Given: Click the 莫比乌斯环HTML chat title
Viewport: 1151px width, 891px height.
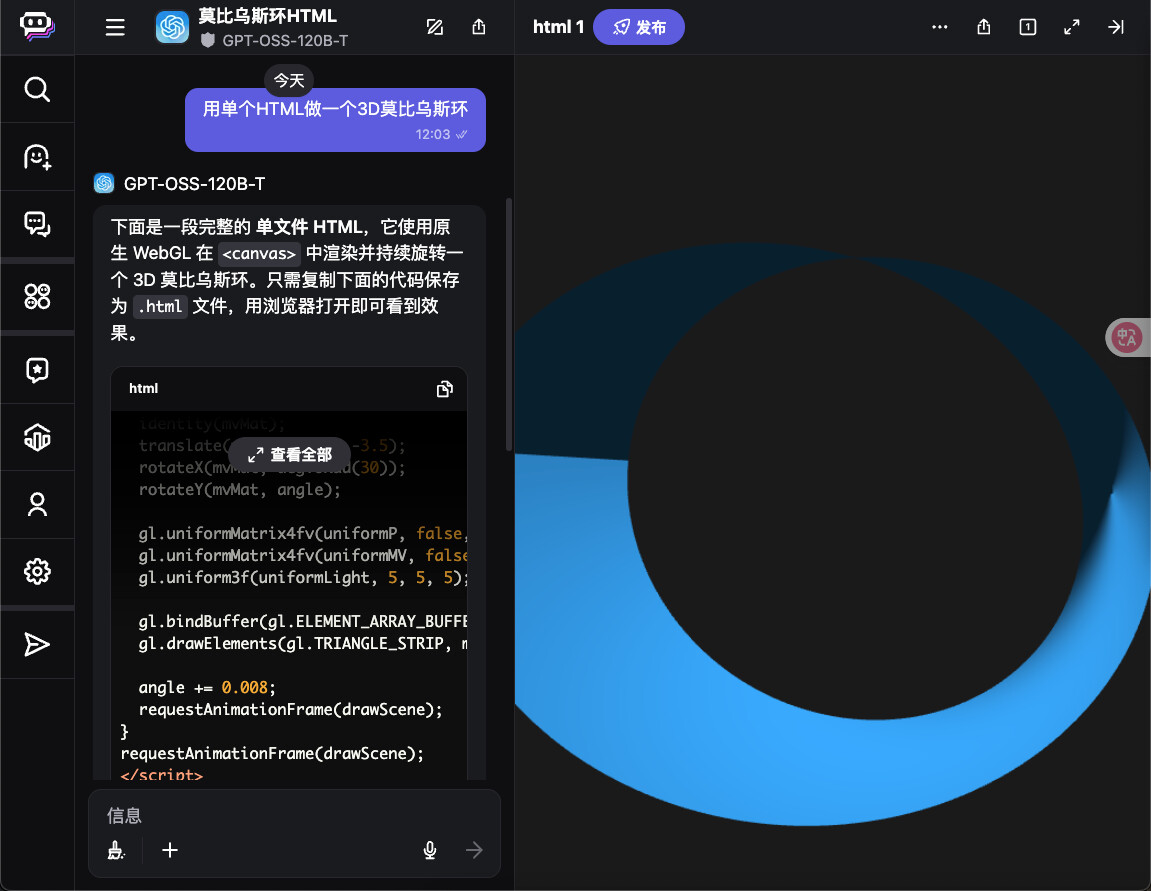Looking at the screenshot, I should point(267,15).
